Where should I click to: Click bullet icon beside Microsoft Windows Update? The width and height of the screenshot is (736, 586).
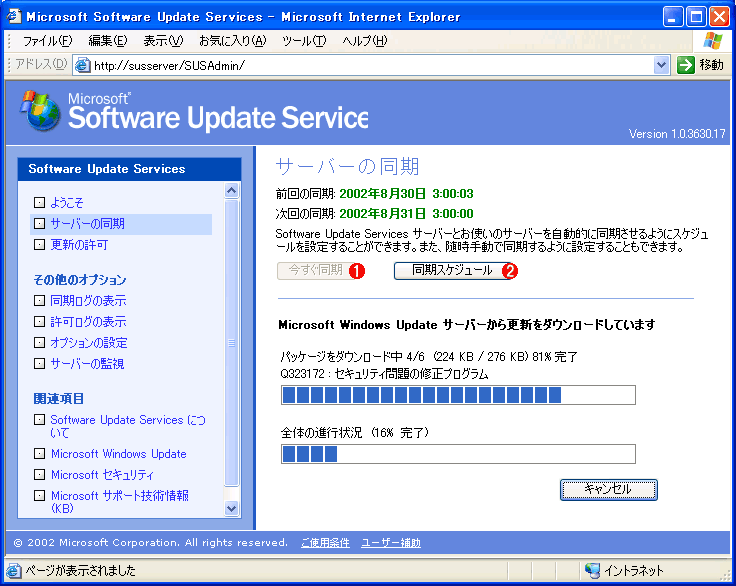39,454
